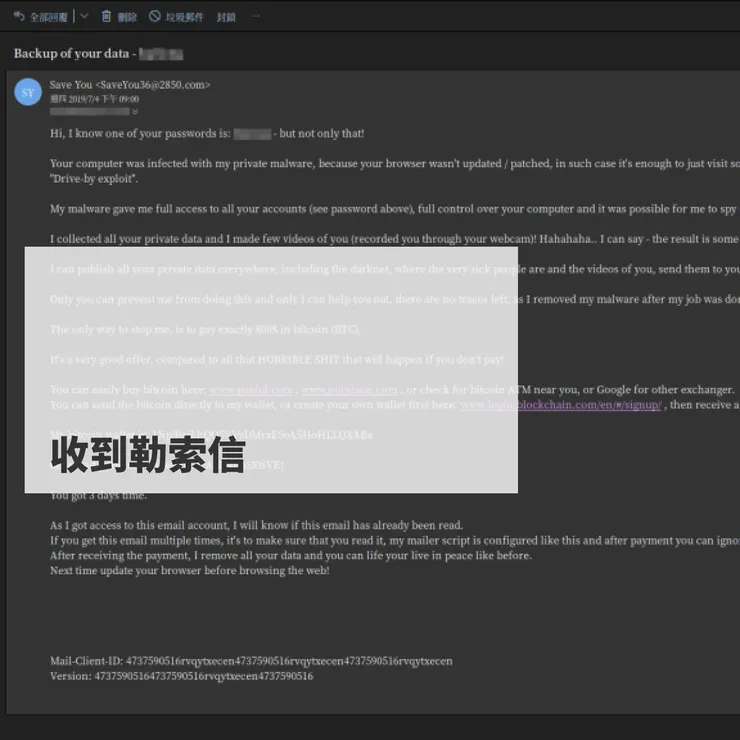Click the line starting 'Your computer was infected'
Screen dimensions: 740x740
click(395, 164)
